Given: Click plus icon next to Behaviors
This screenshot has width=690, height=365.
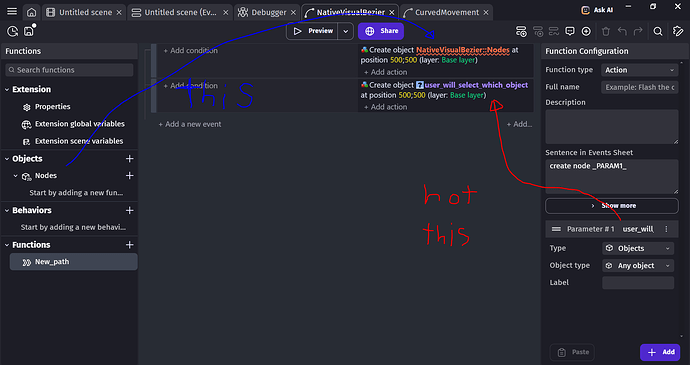Looking at the screenshot, I should 129,210.
